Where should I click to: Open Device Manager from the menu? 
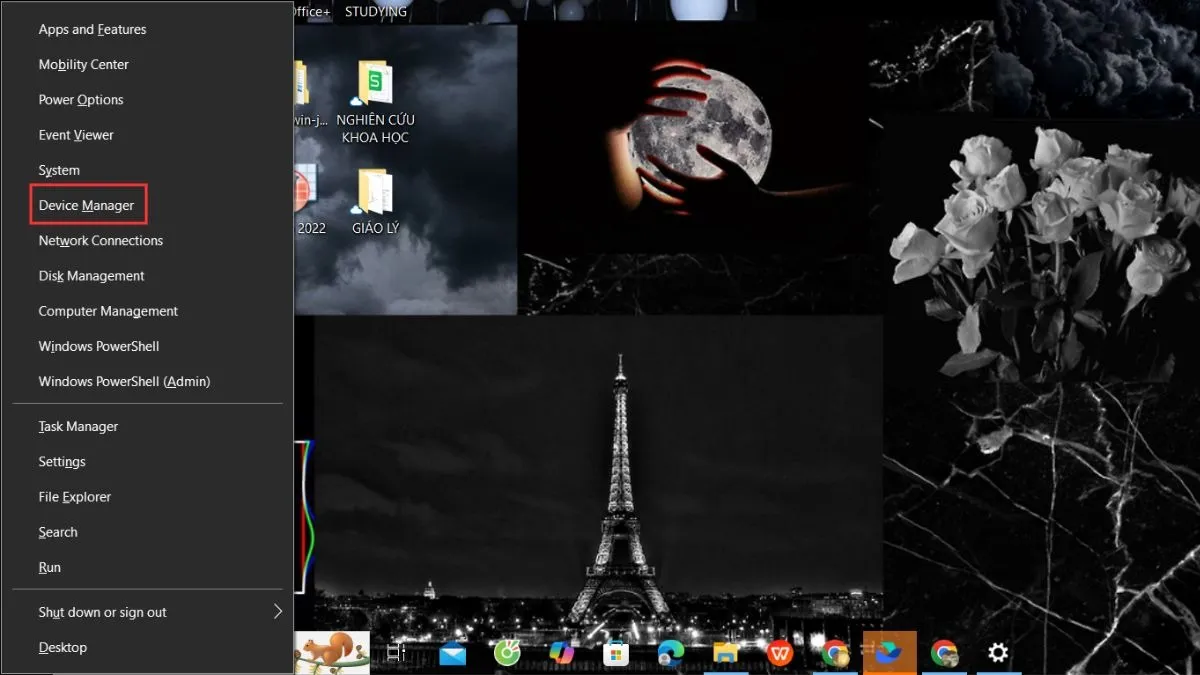click(x=86, y=204)
